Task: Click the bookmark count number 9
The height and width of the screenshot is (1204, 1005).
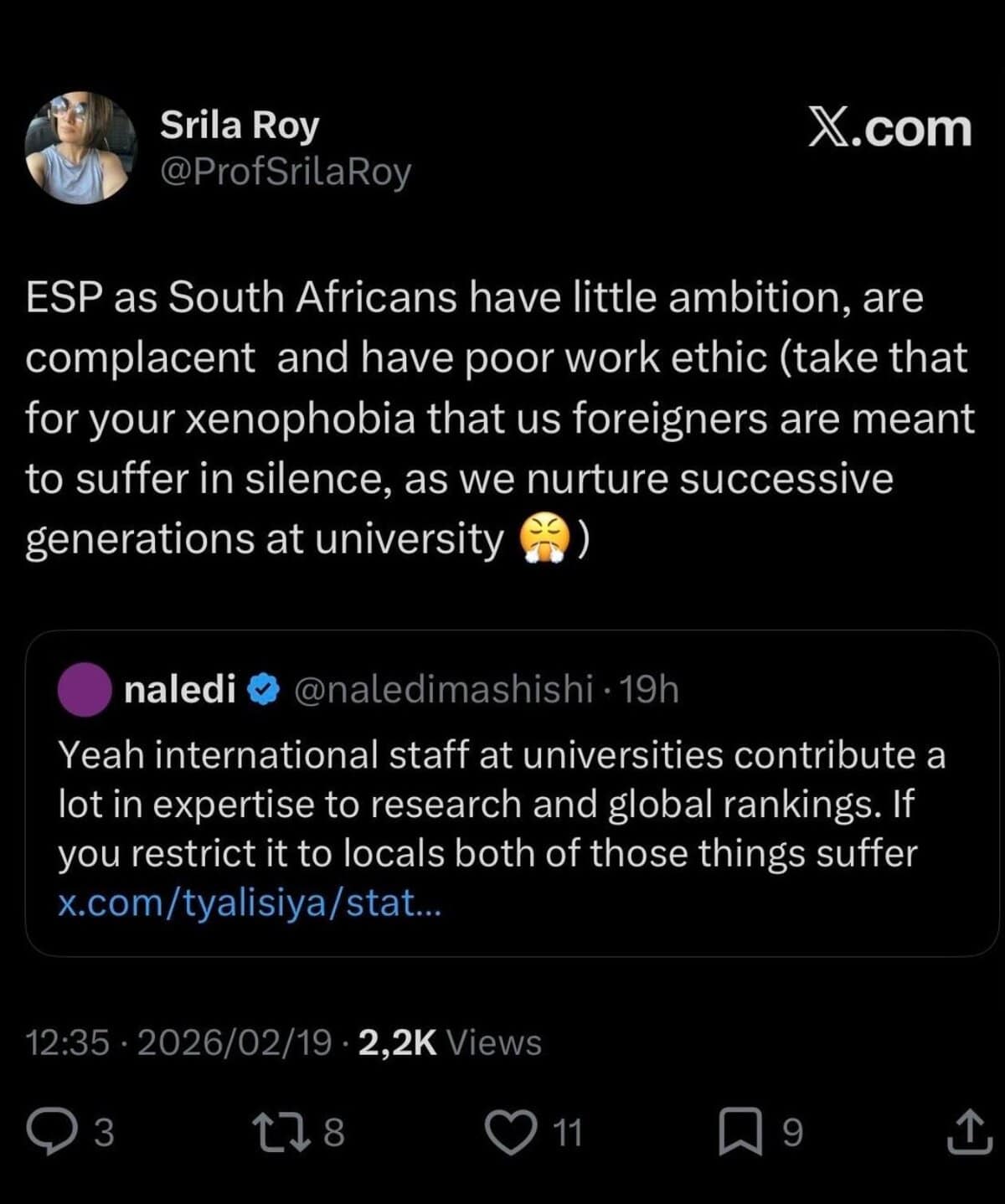Action: (x=791, y=1133)
